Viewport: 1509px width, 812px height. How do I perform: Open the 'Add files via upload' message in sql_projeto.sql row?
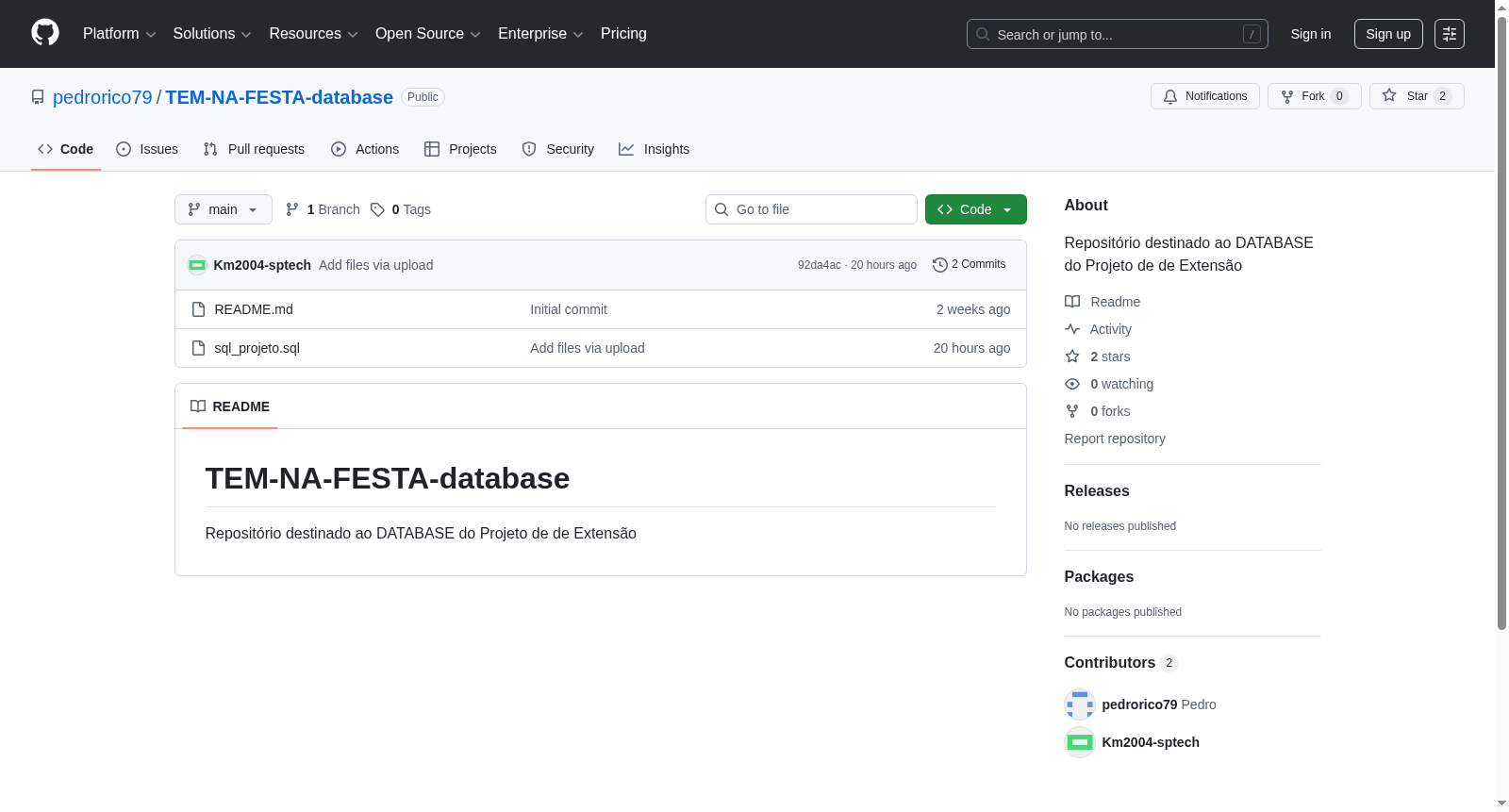pyautogui.click(x=588, y=348)
